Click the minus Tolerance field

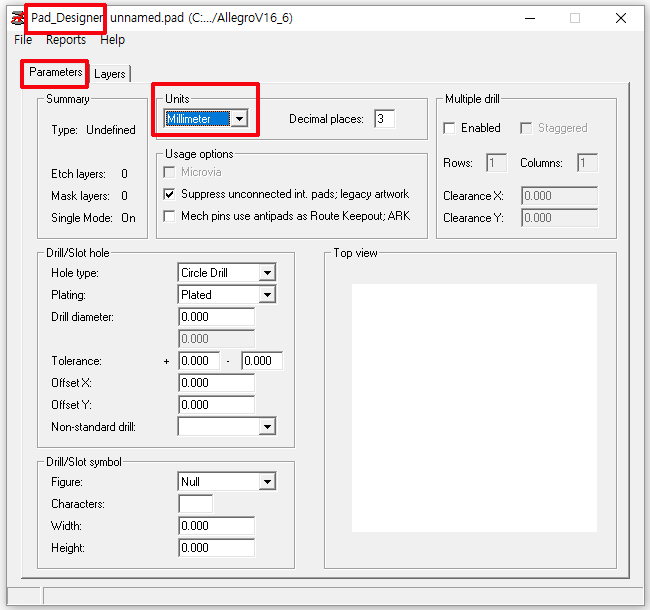point(262,361)
